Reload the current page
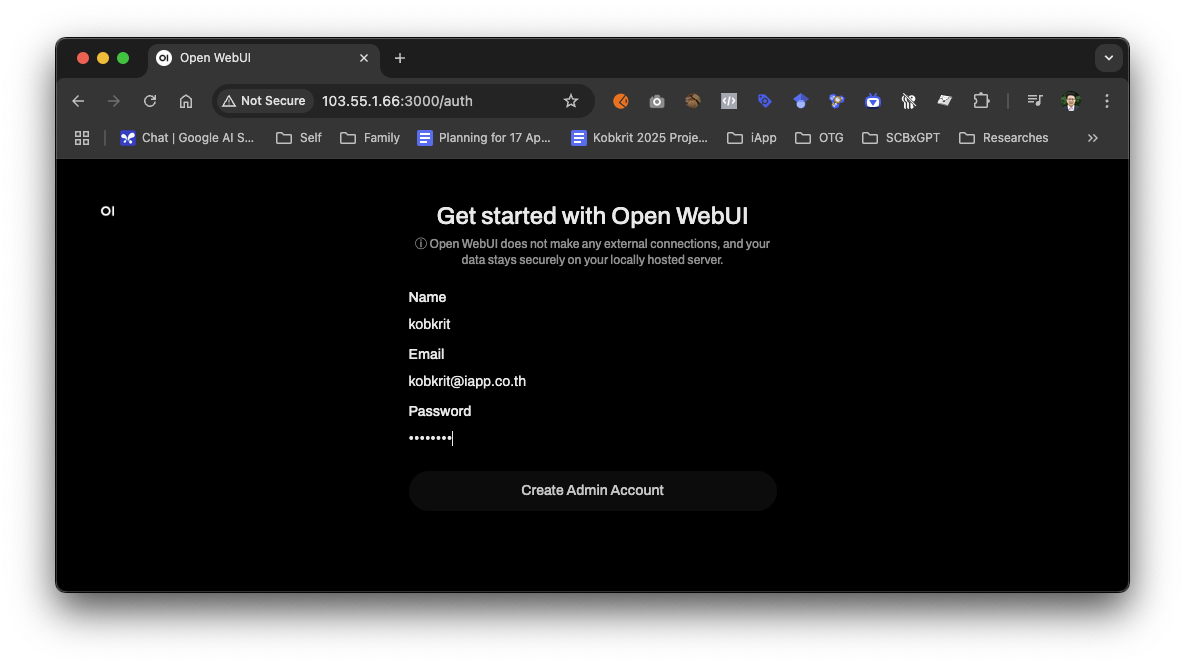This screenshot has height=666, width=1185. [150, 101]
